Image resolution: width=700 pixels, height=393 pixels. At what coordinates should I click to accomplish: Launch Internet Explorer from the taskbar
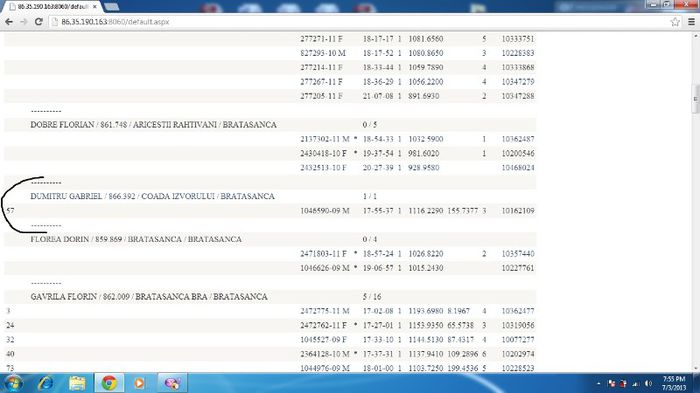(x=46, y=383)
